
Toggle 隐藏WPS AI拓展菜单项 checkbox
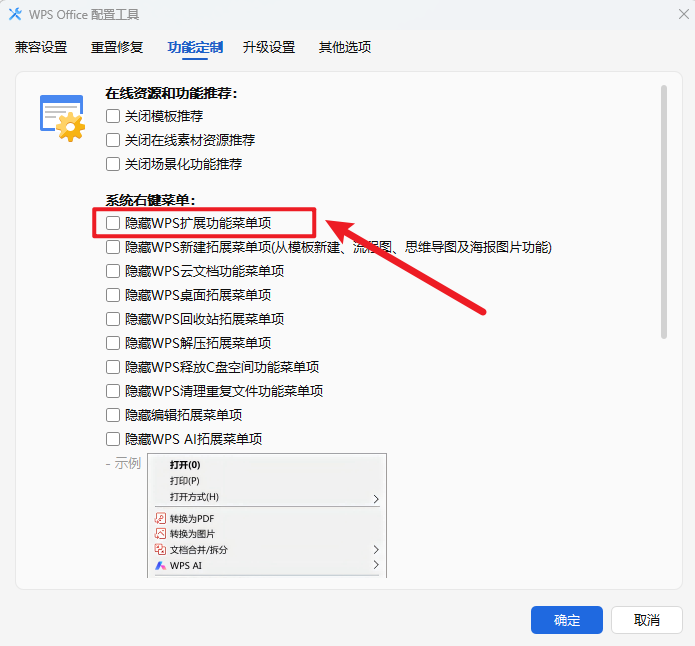pyautogui.click(x=113, y=439)
